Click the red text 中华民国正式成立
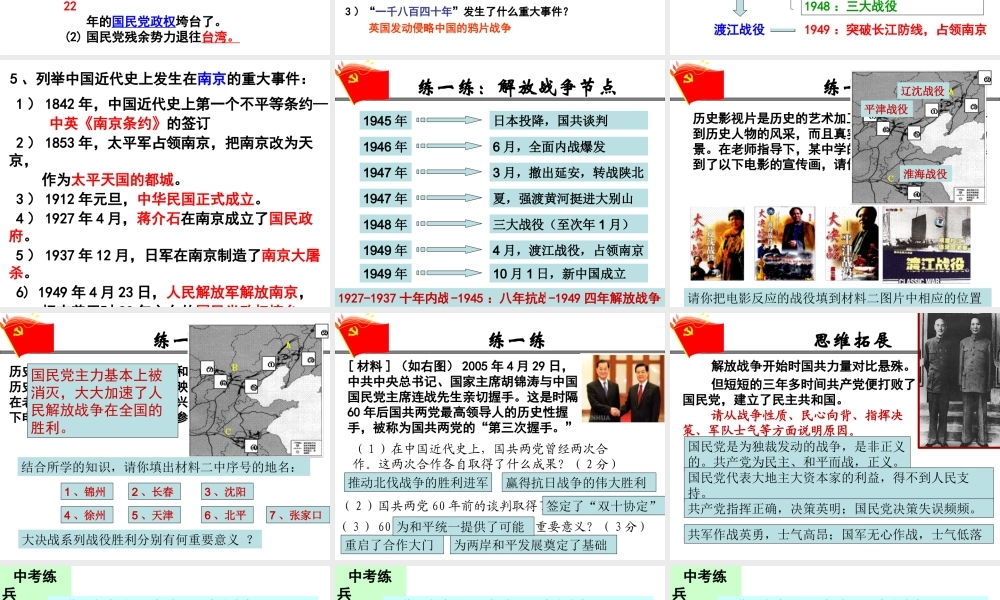This screenshot has width=1000, height=600. pyautogui.click(x=196, y=199)
